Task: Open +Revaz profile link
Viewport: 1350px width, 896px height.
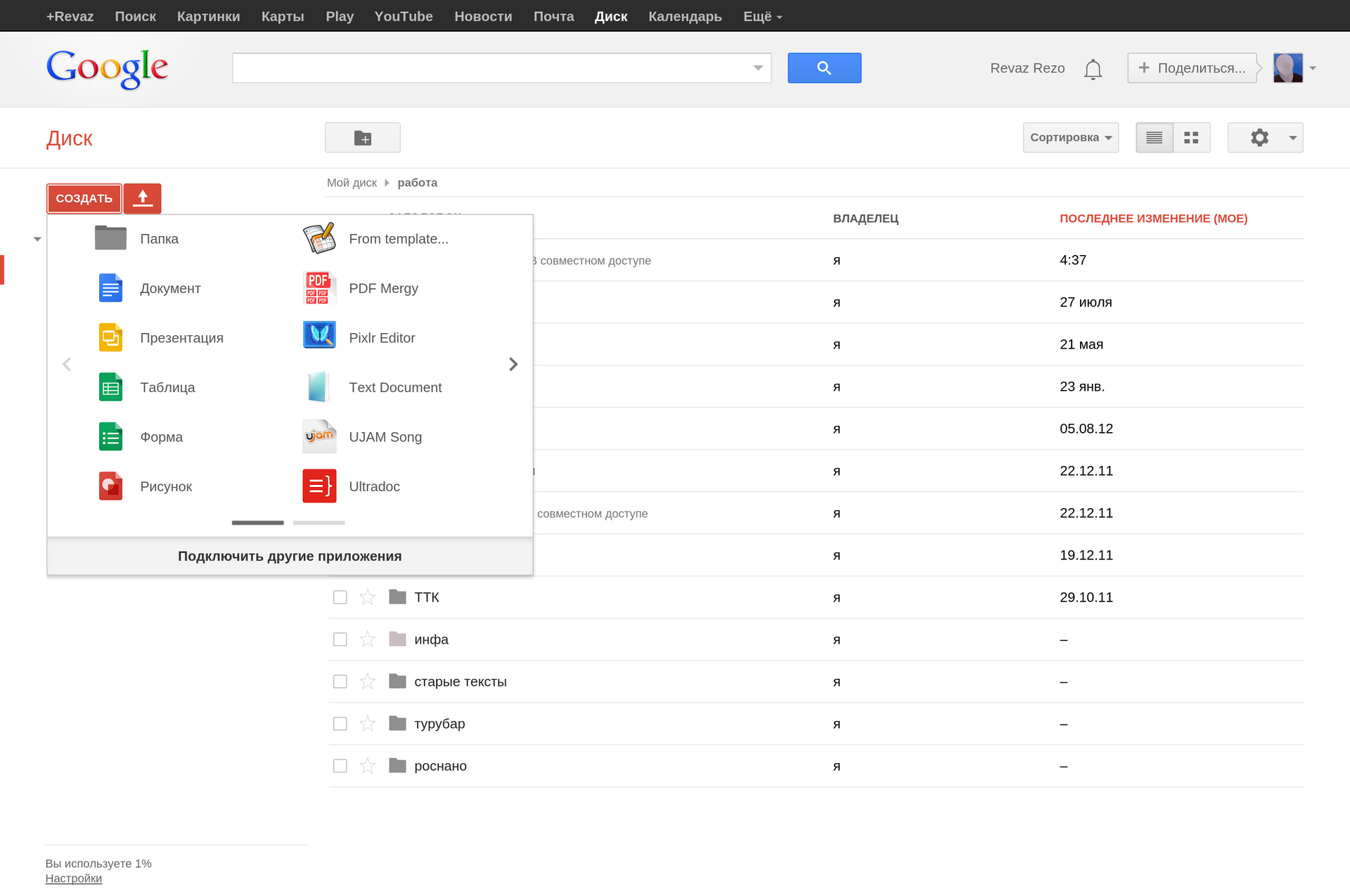Action: (70, 16)
